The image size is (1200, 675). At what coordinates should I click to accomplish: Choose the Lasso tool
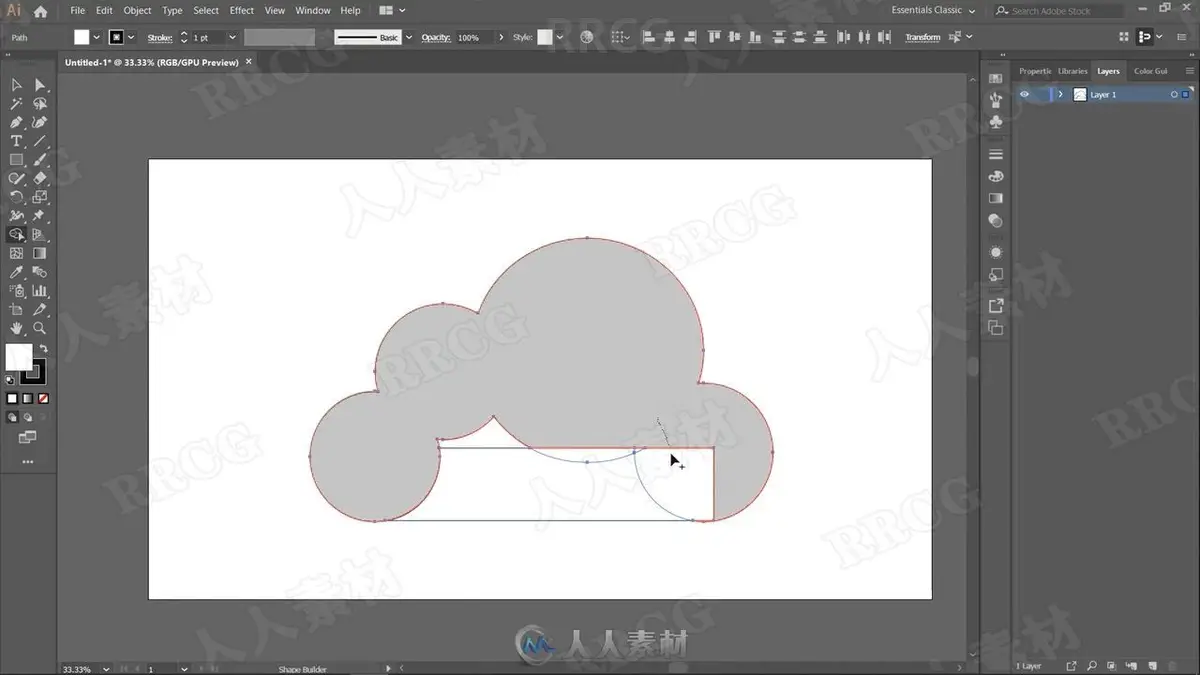(x=40, y=104)
